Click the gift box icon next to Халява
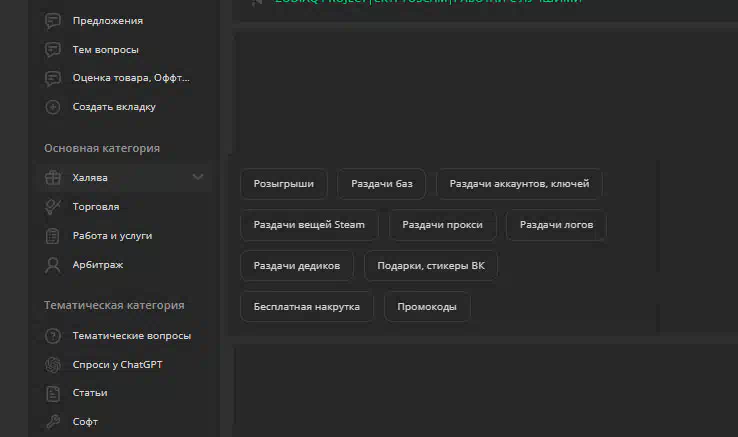 (x=53, y=178)
